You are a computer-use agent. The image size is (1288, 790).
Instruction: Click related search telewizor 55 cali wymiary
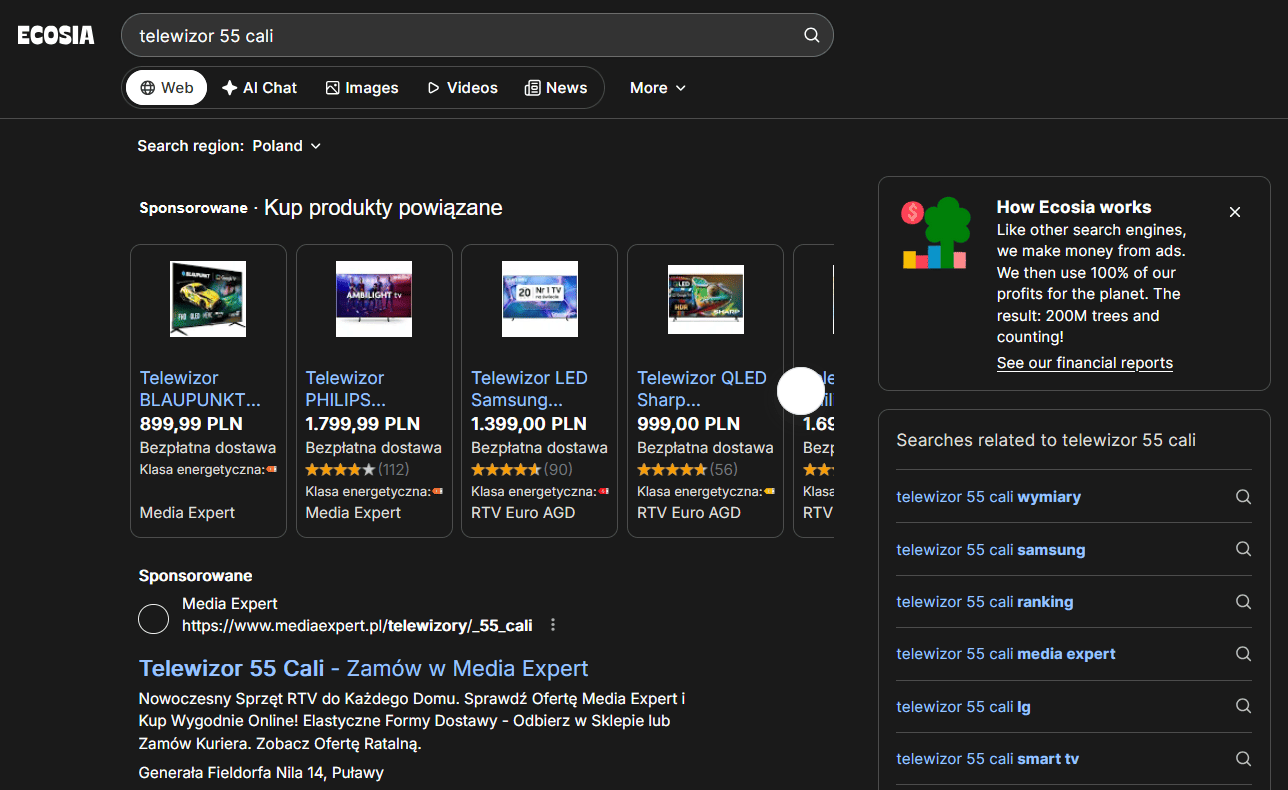pos(989,497)
